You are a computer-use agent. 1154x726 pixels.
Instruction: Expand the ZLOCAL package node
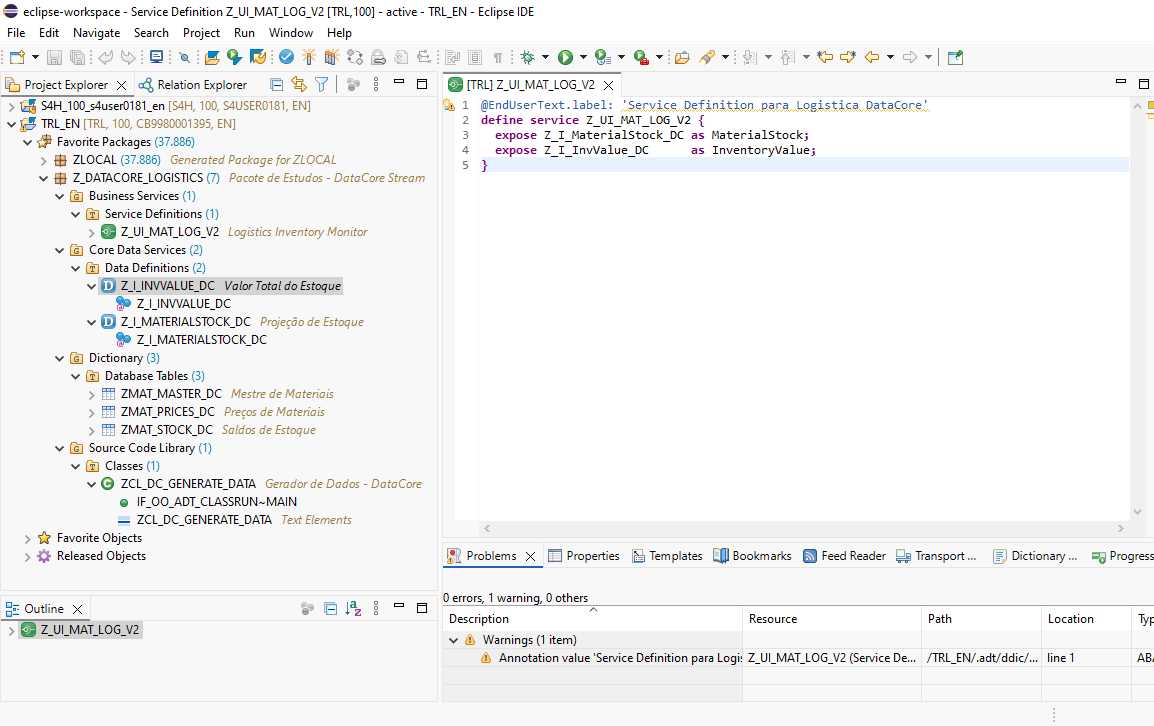click(44, 160)
